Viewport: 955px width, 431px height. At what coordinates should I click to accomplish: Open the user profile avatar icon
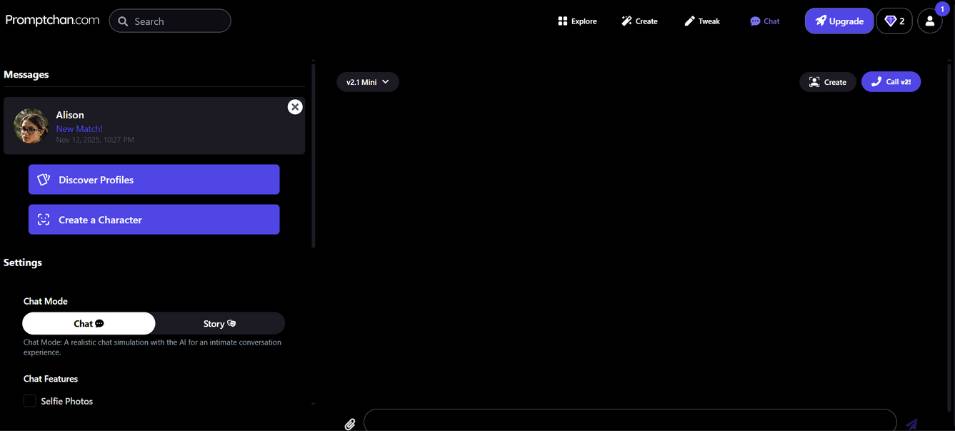930,21
